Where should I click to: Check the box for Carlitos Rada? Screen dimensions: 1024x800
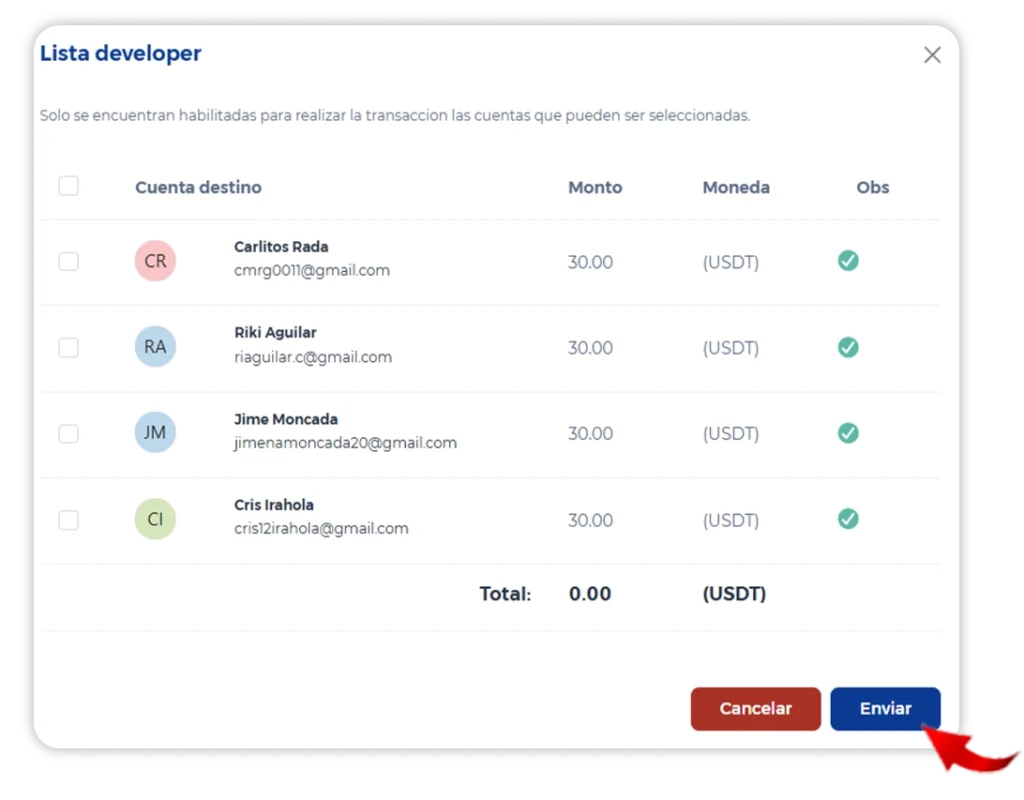68,261
